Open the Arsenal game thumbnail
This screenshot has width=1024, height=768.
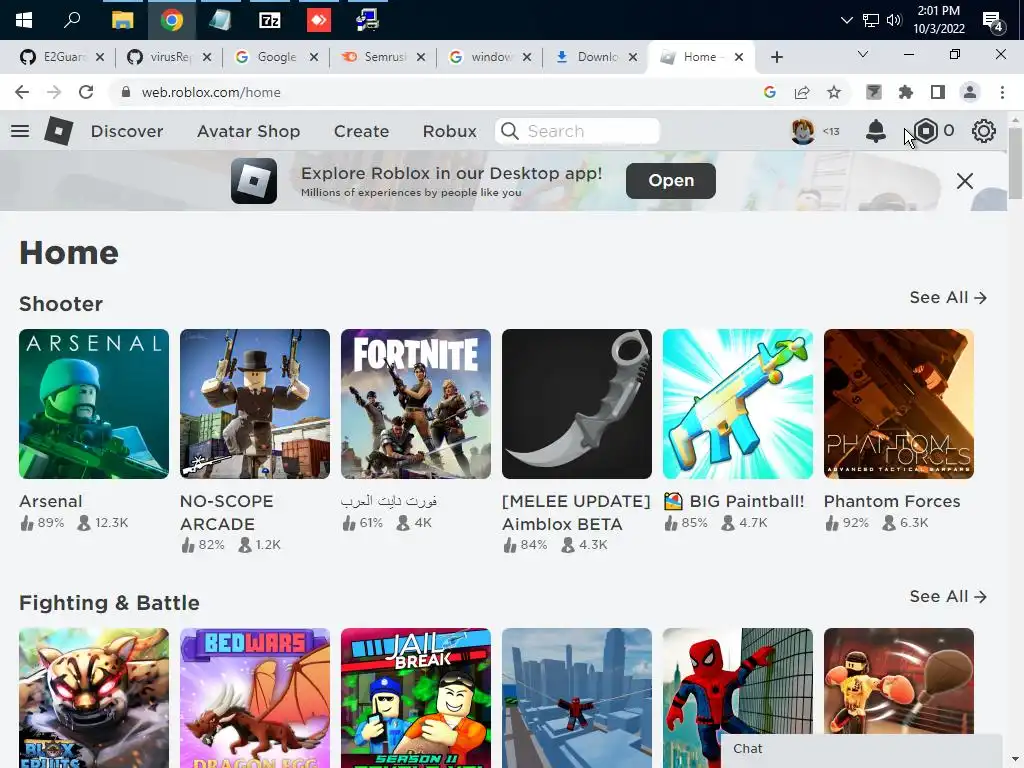(93, 404)
